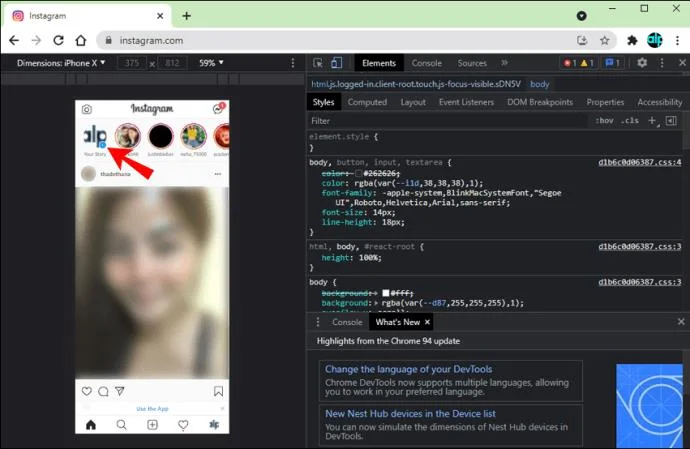
Task: Toggle computed styles sidebar icon
Action: [671, 121]
